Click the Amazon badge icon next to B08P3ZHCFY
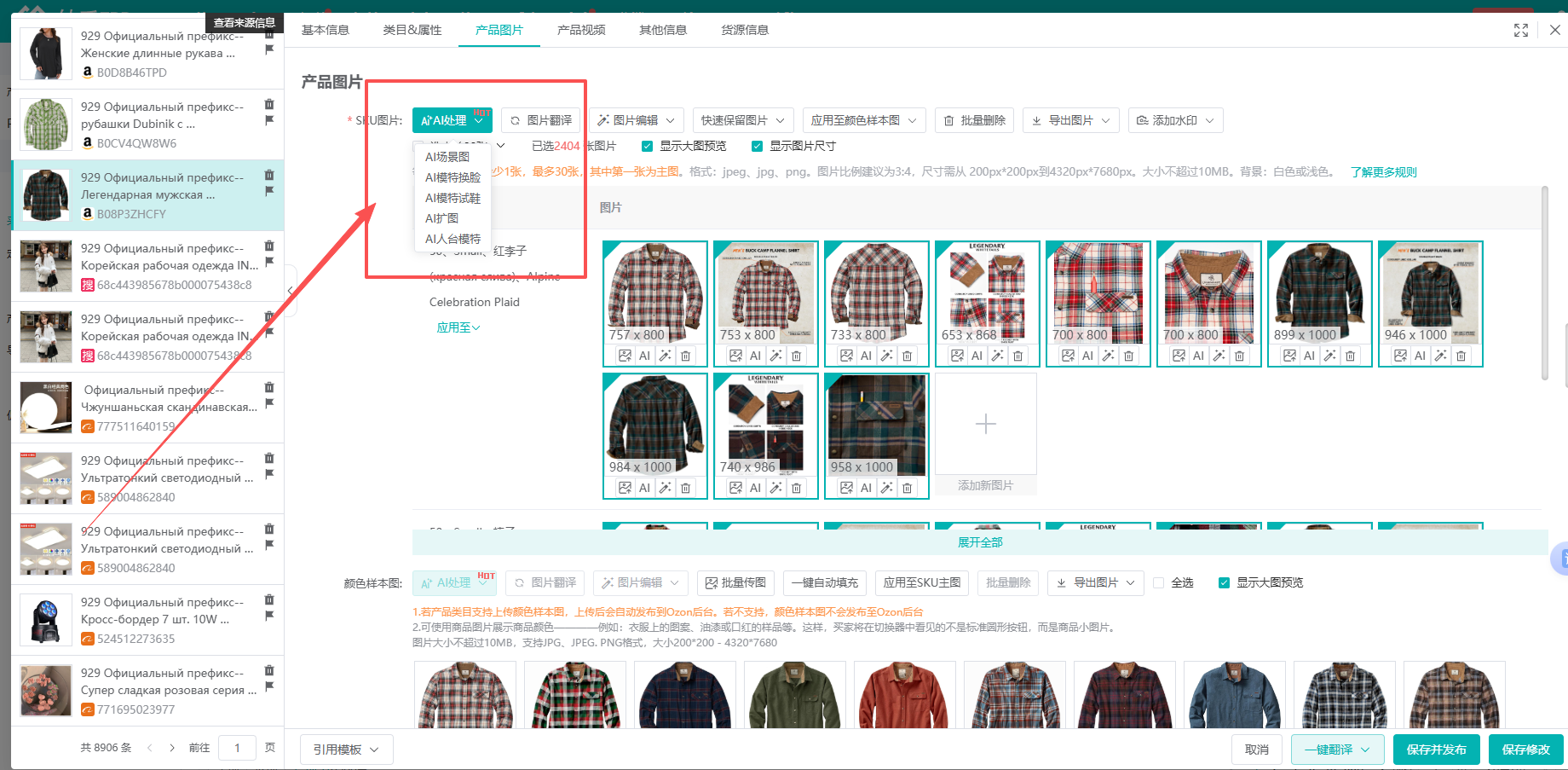The image size is (1568, 770). tap(88, 214)
